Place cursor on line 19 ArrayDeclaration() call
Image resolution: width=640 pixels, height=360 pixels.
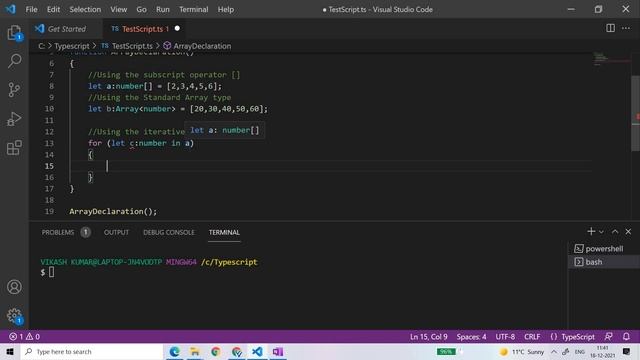pos(113,211)
